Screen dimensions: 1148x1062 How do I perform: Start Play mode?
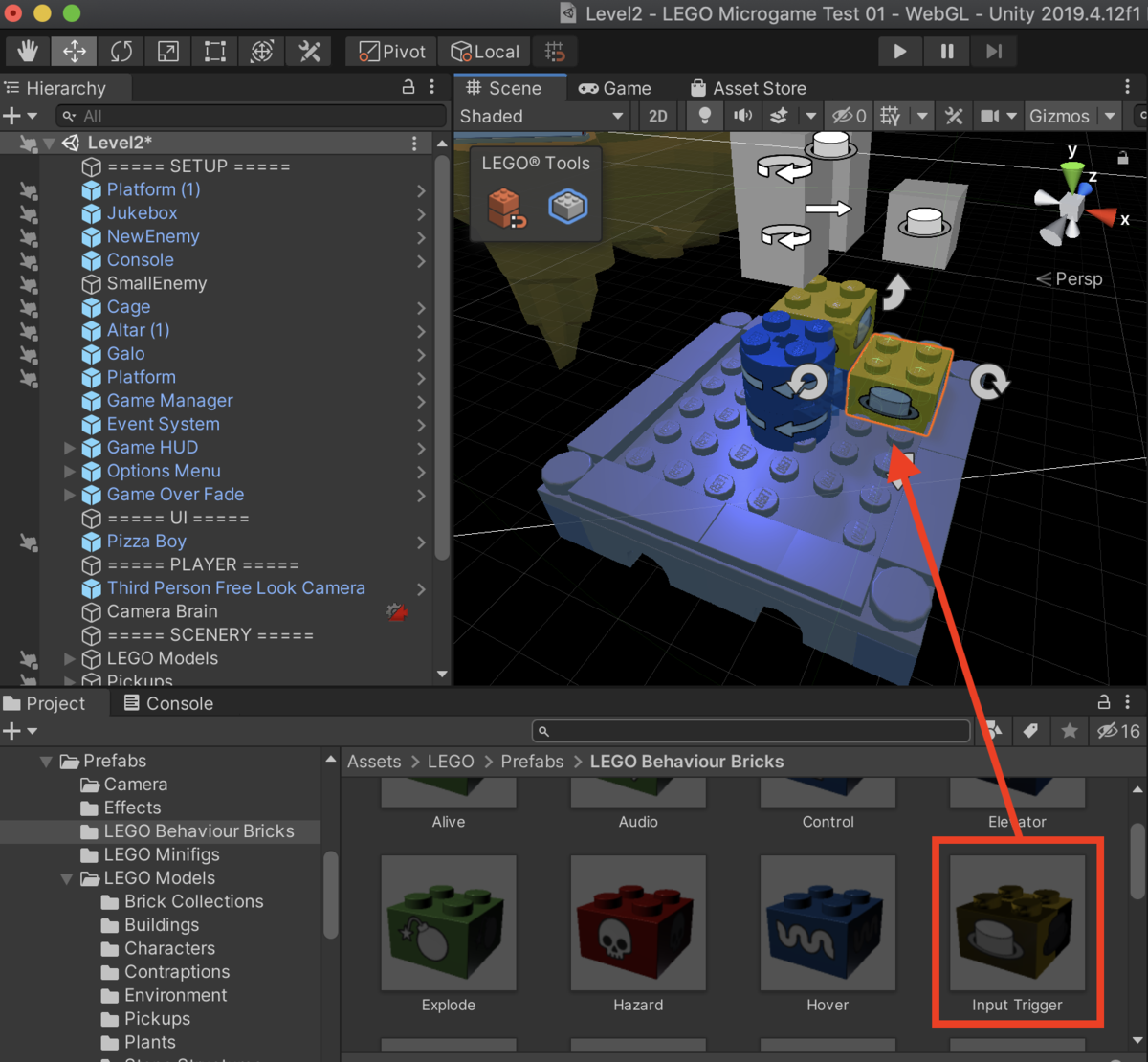point(900,52)
